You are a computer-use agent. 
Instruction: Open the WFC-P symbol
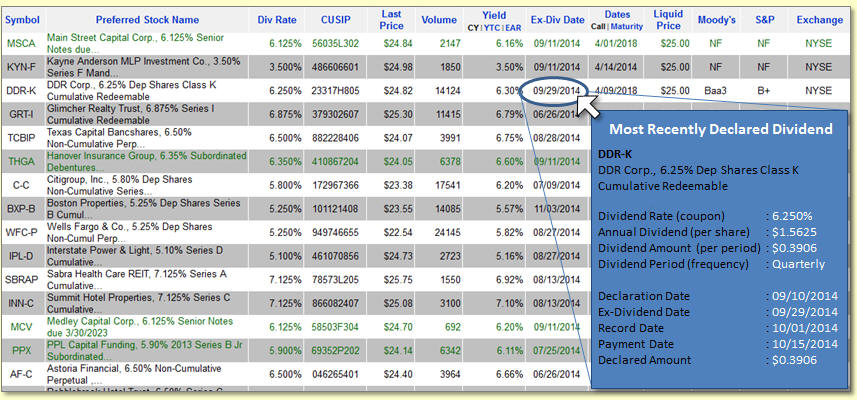(22, 232)
